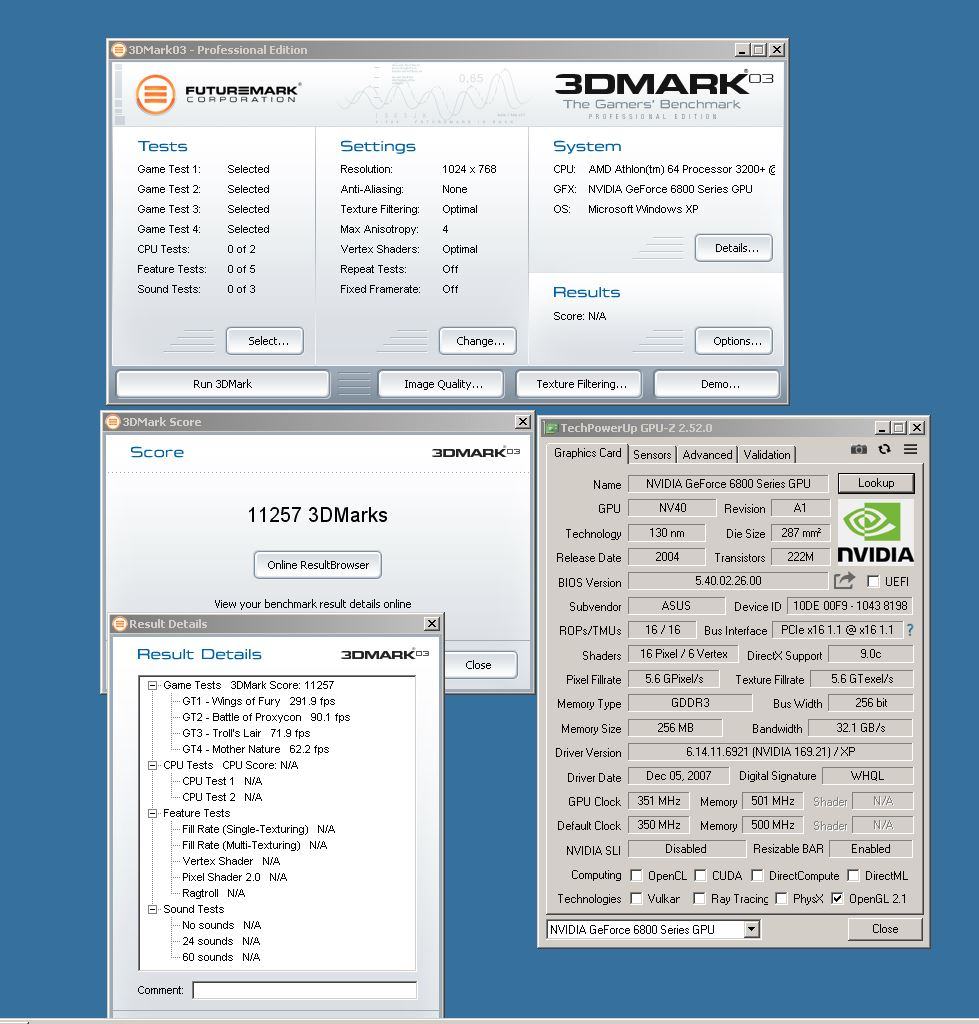Toggle the Ray Tracing checkbox
This screenshot has width=979, height=1024.
point(699,899)
